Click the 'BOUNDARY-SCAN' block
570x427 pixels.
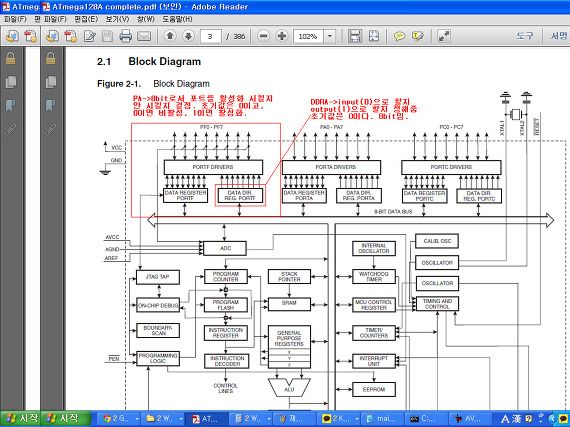tap(158, 330)
